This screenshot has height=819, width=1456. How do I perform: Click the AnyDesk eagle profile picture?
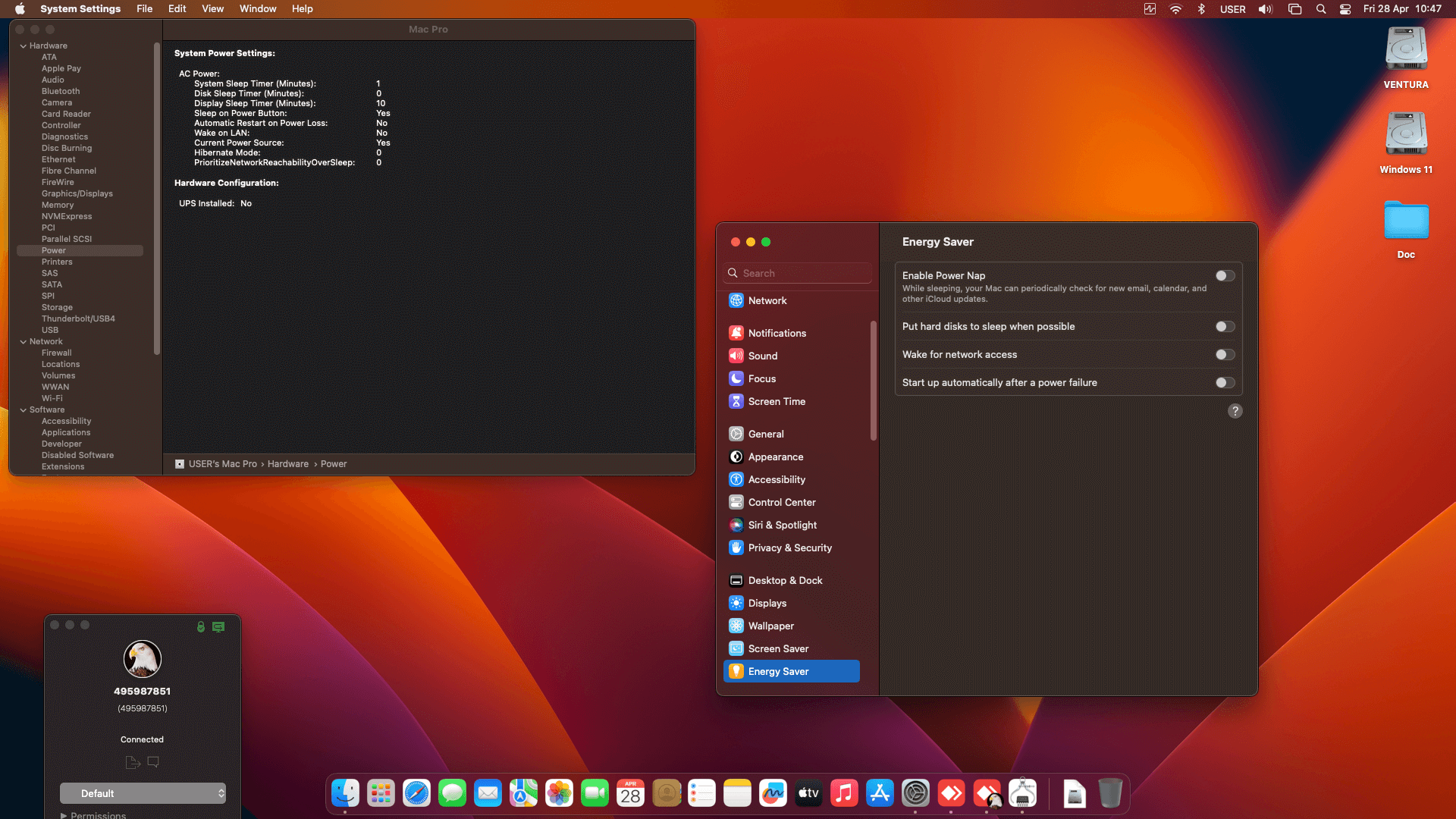(x=143, y=659)
